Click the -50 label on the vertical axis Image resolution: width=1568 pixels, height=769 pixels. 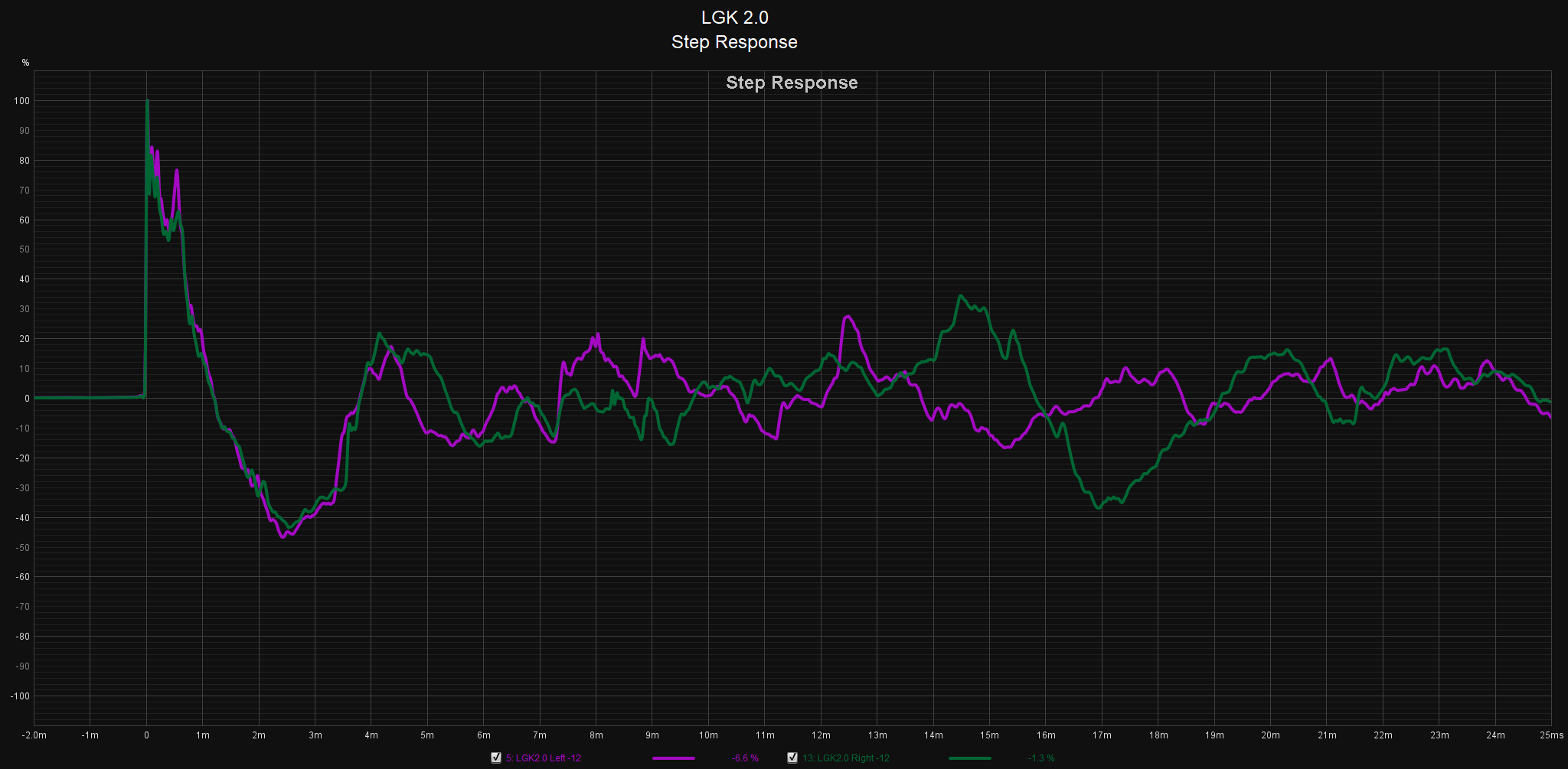click(x=23, y=548)
